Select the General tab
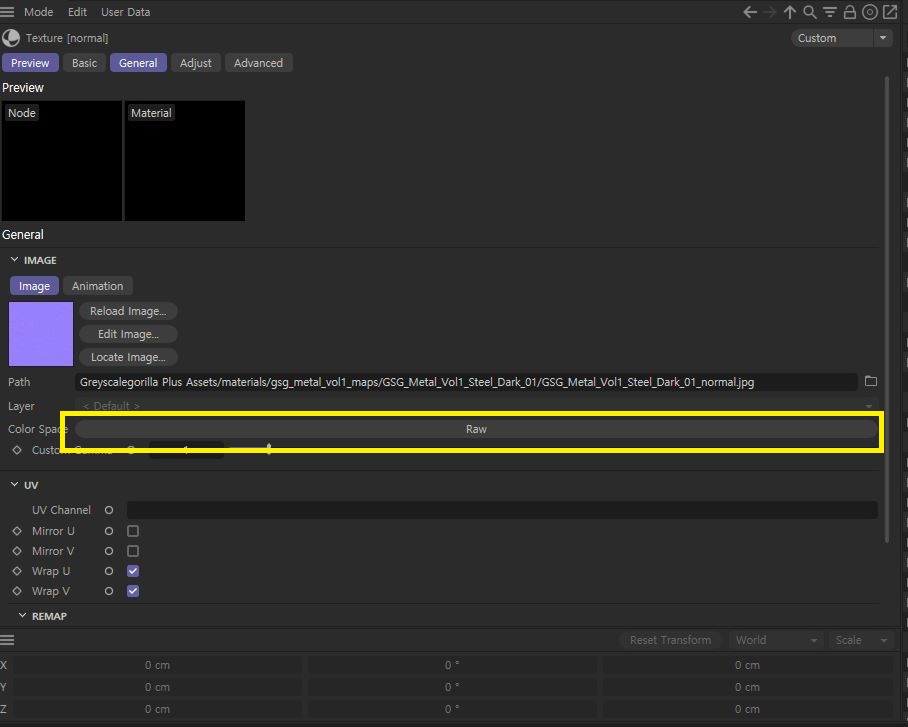This screenshot has width=908, height=727. click(138, 63)
